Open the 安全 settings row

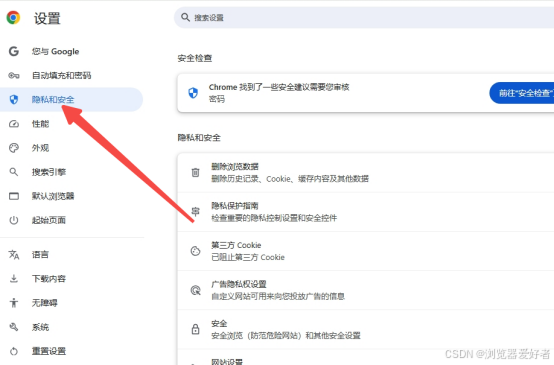366,330
